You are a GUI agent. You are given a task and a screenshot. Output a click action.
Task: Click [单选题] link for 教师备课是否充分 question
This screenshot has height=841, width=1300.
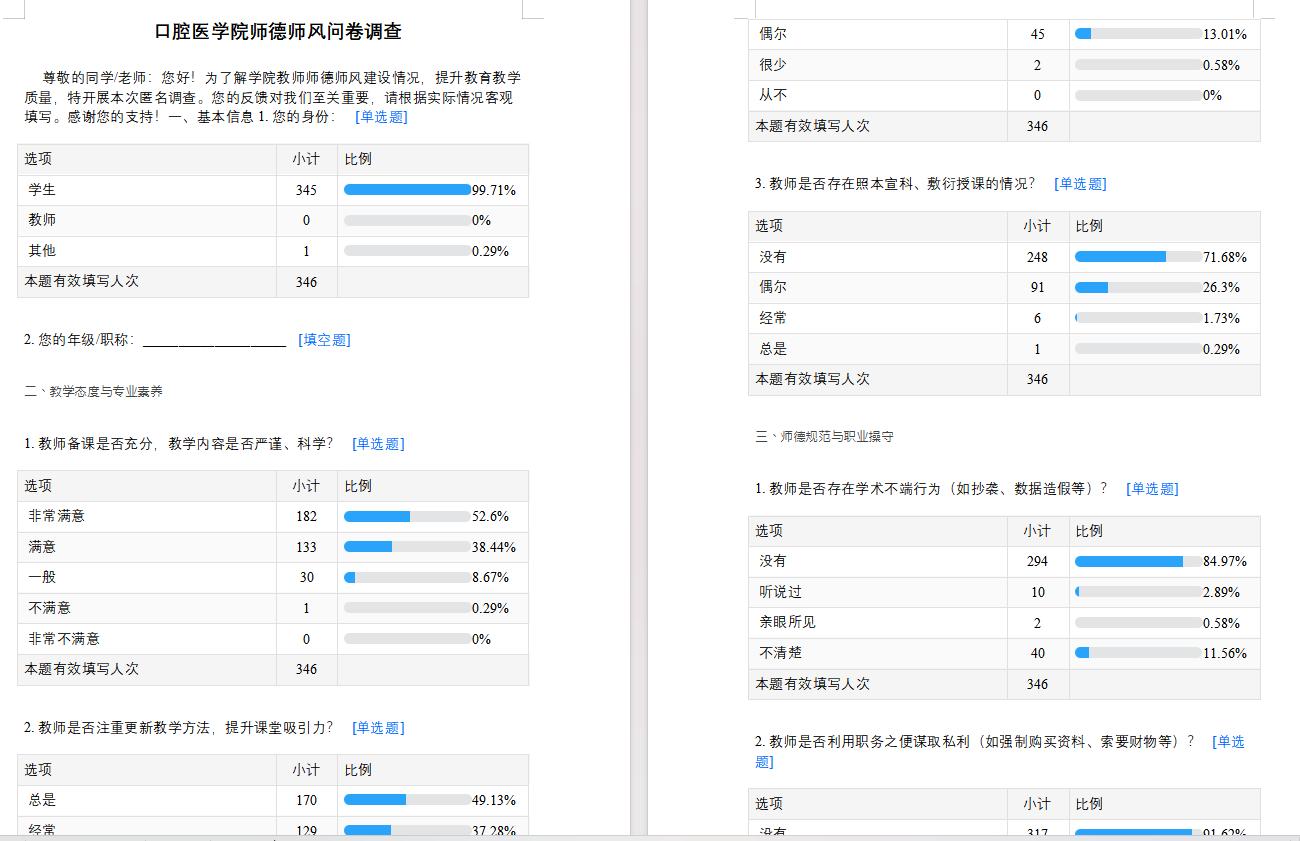coord(378,444)
